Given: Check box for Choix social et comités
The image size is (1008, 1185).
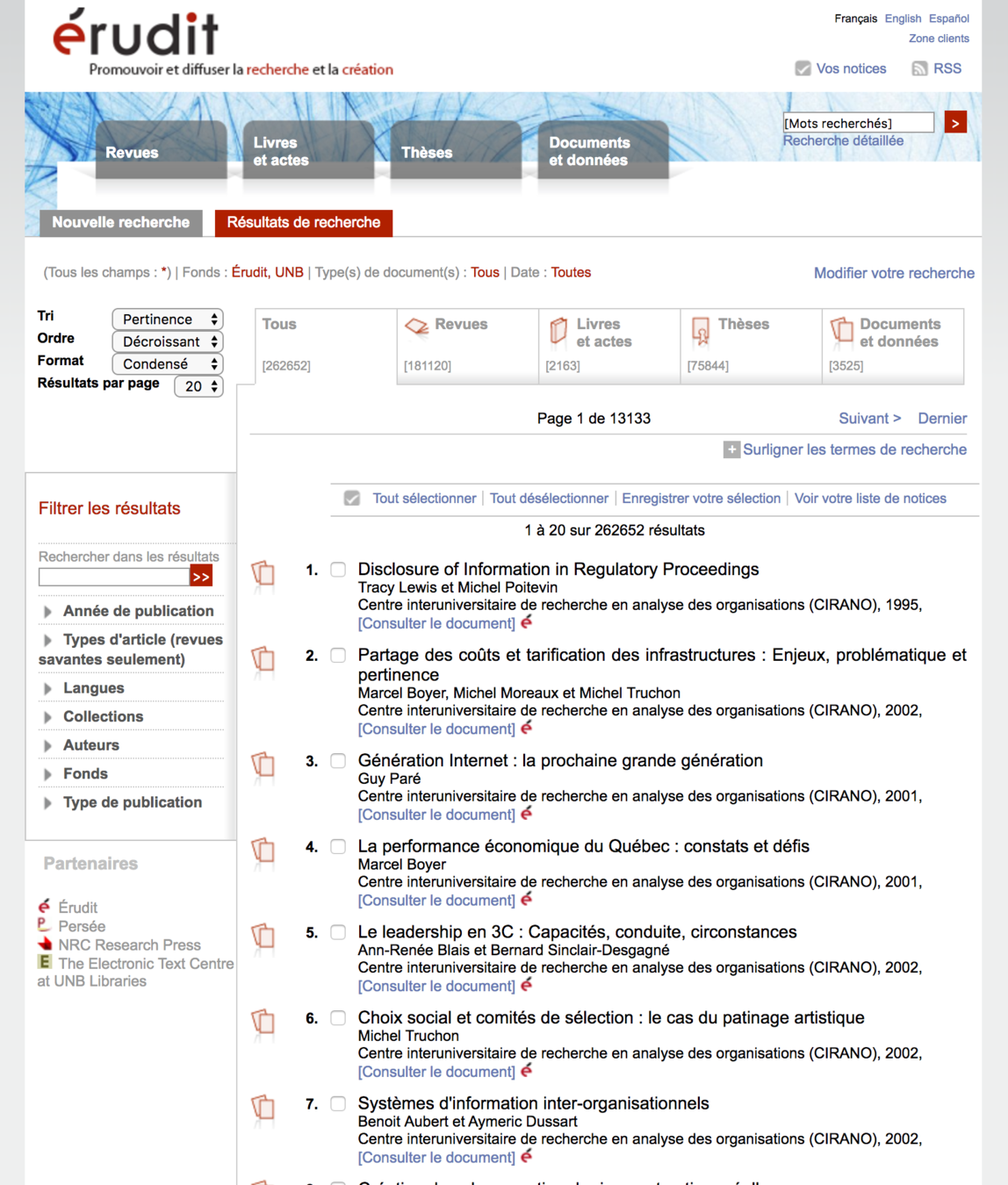Looking at the screenshot, I should tap(338, 1018).
